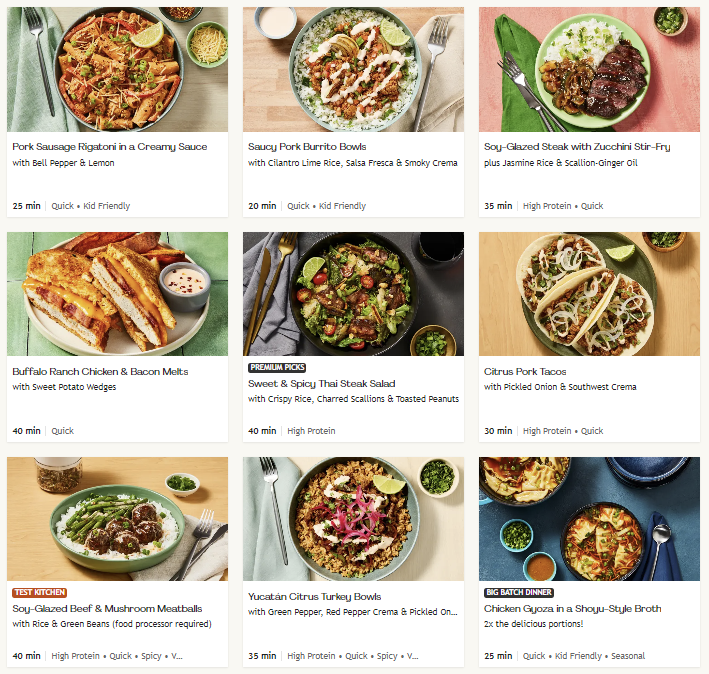Open Soy-Glazed Beef & Mushroom Meatballs photo
This screenshot has width=709, height=674.
tap(117, 519)
